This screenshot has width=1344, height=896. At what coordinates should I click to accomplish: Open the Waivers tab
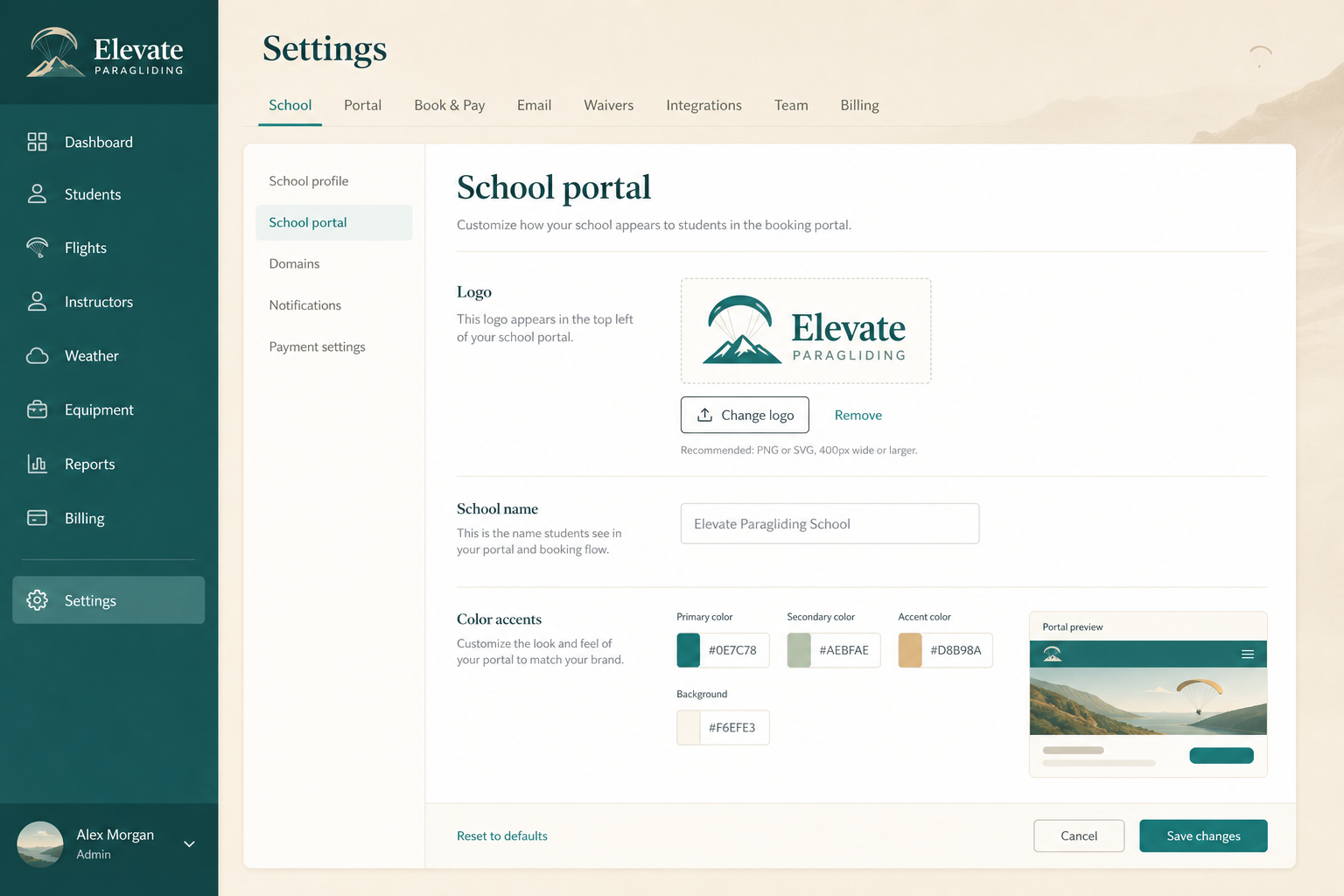(608, 105)
